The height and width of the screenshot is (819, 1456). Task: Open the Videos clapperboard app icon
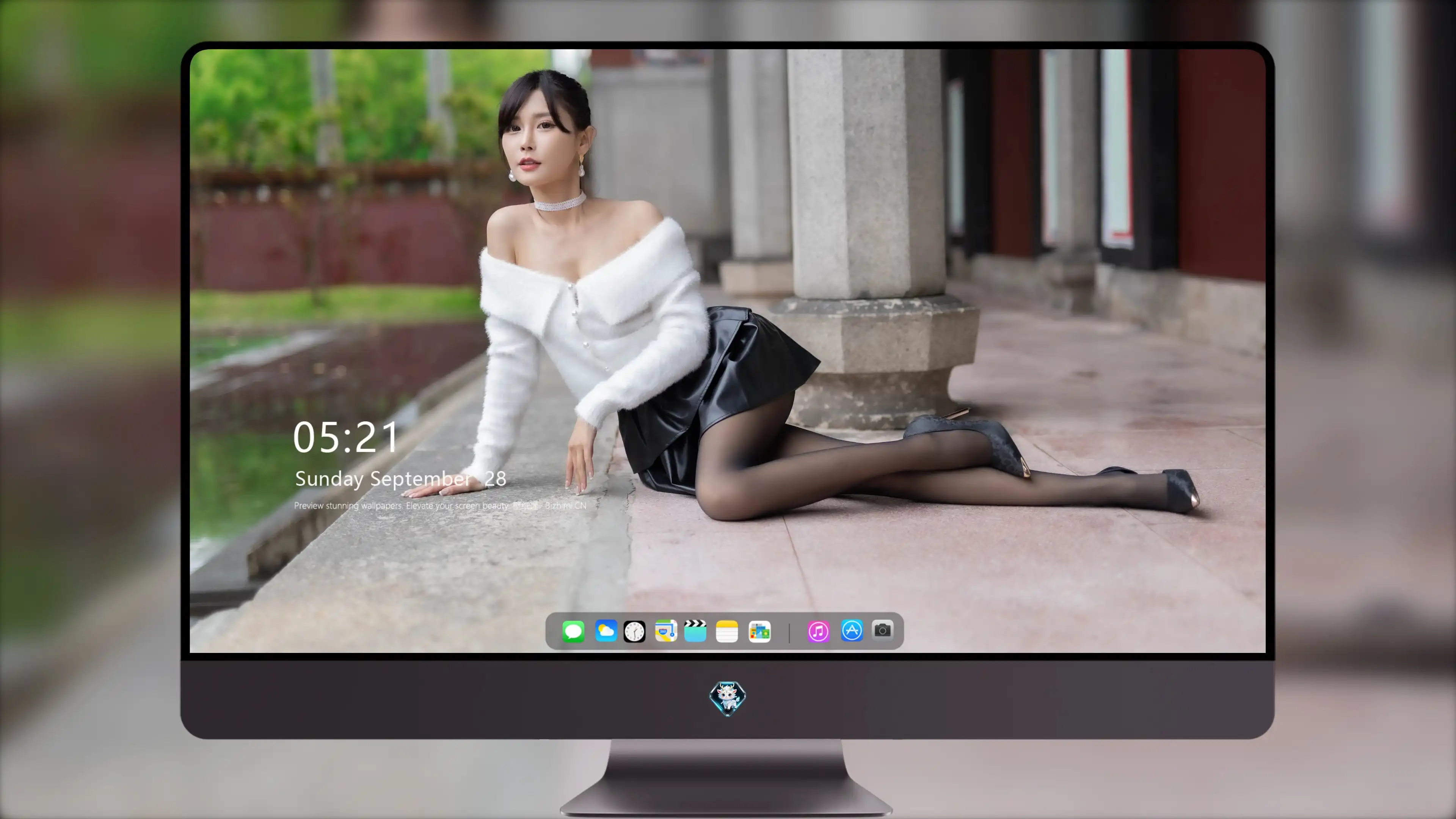point(695,631)
